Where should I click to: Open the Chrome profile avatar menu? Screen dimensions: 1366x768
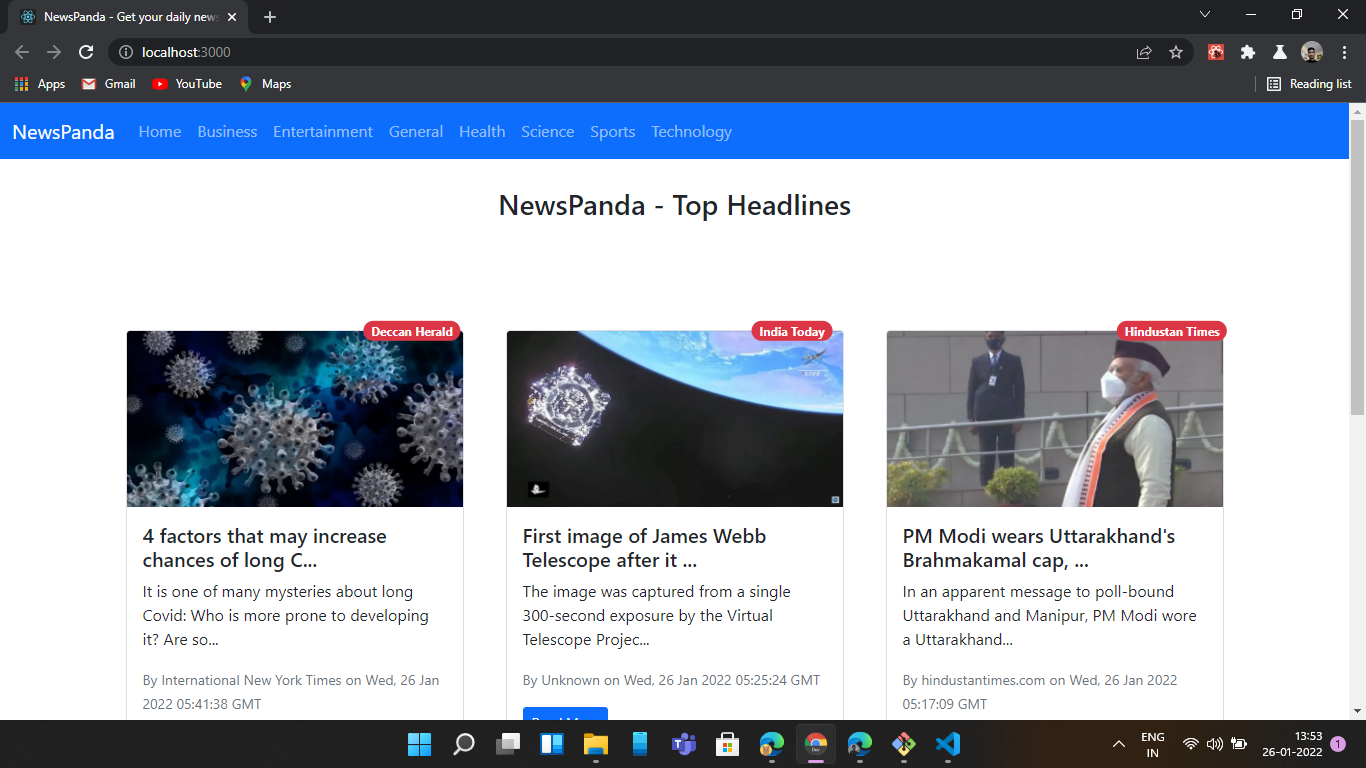click(1313, 51)
